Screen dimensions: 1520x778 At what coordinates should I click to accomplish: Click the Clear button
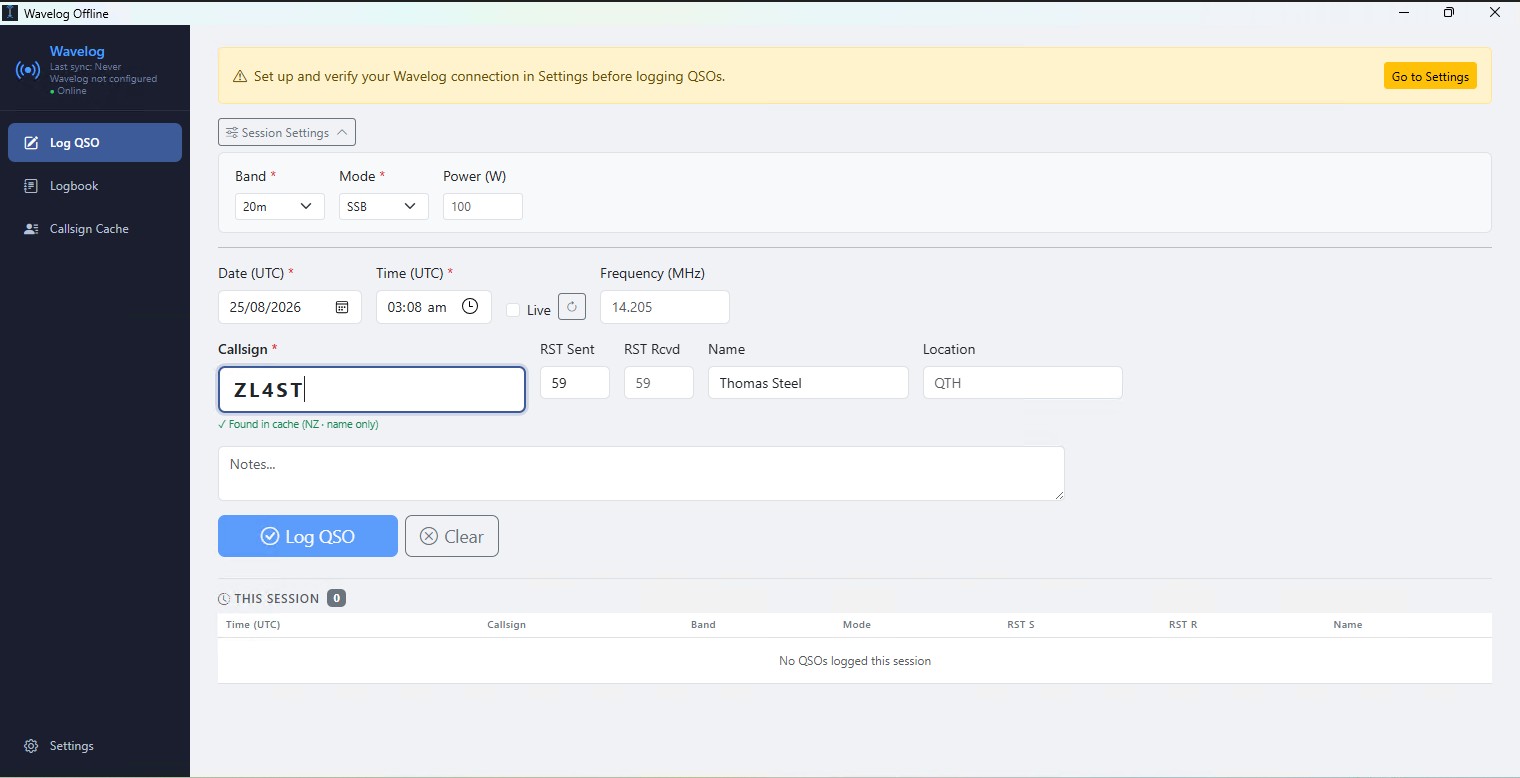pos(452,536)
